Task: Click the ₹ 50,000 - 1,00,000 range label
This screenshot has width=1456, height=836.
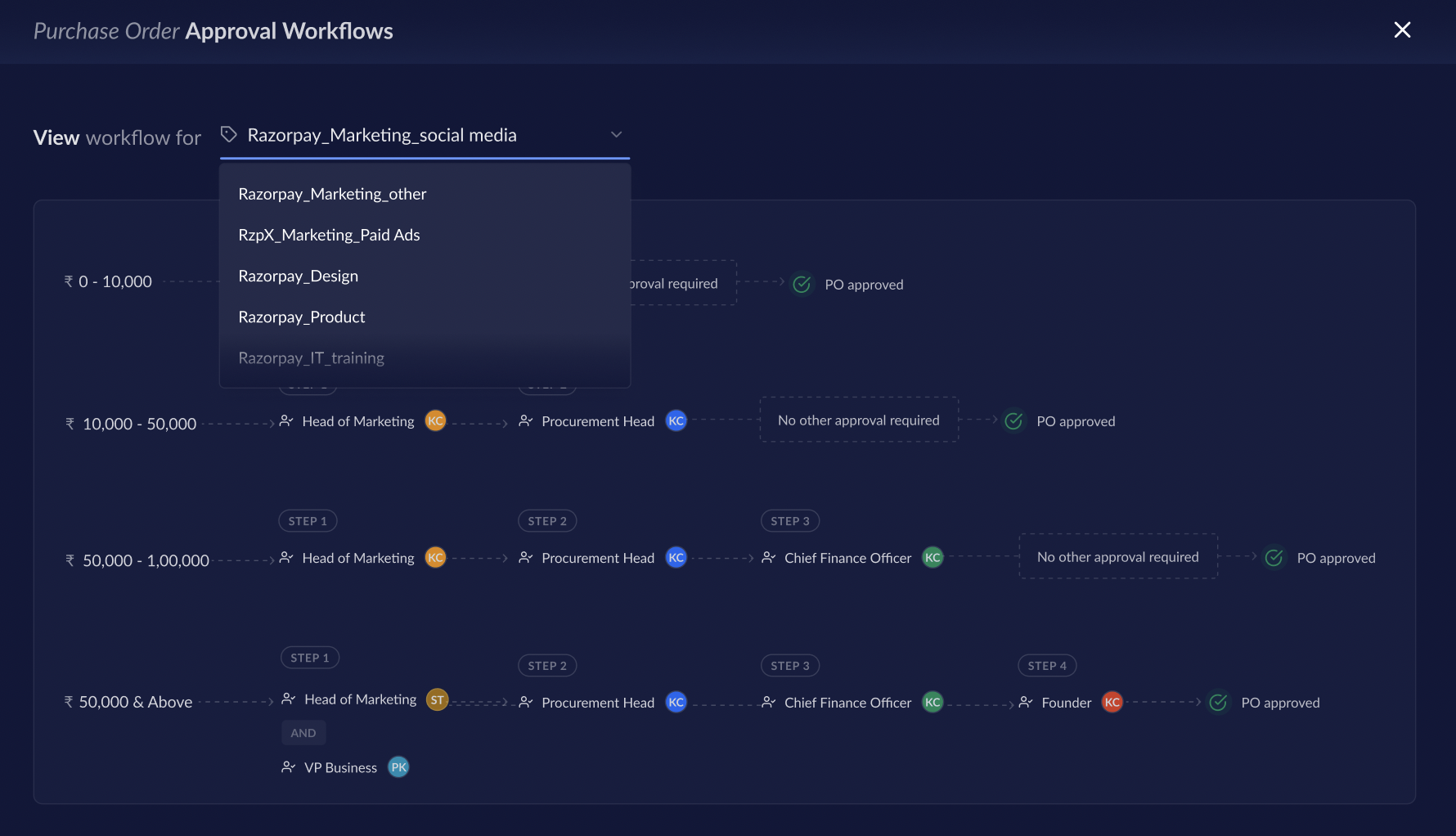Action: 137,560
